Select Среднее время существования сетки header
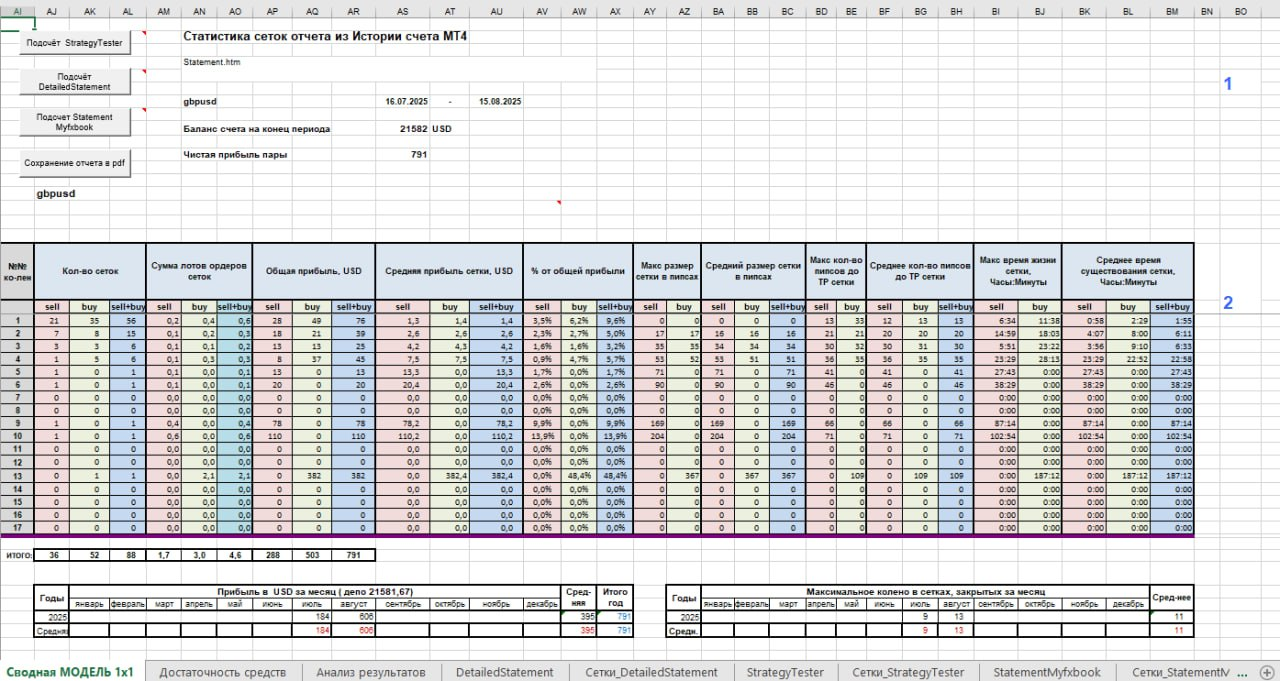Image resolution: width=1280 pixels, height=681 pixels. [1127, 270]
